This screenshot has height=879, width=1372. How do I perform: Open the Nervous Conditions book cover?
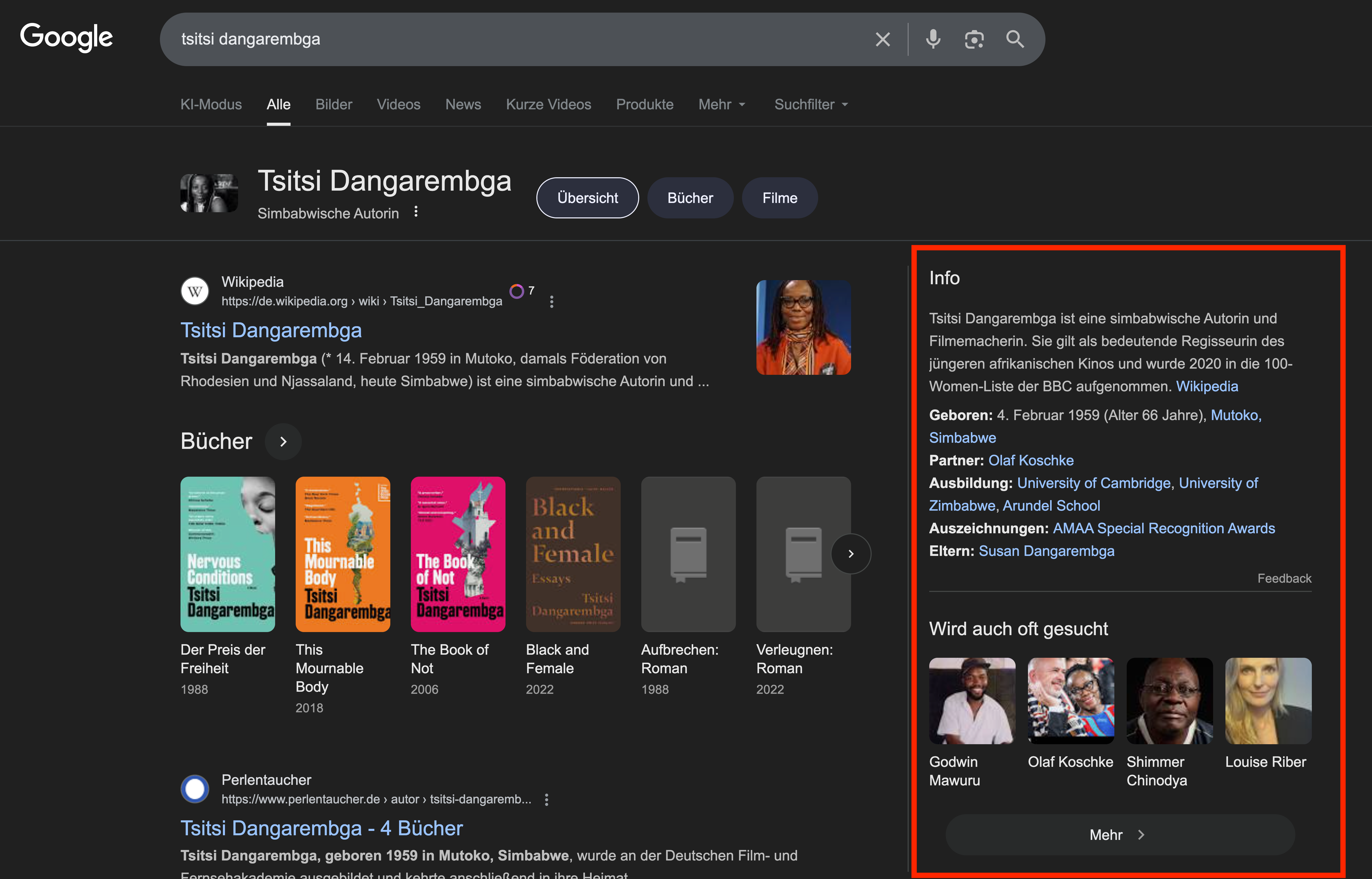point(228,554)
